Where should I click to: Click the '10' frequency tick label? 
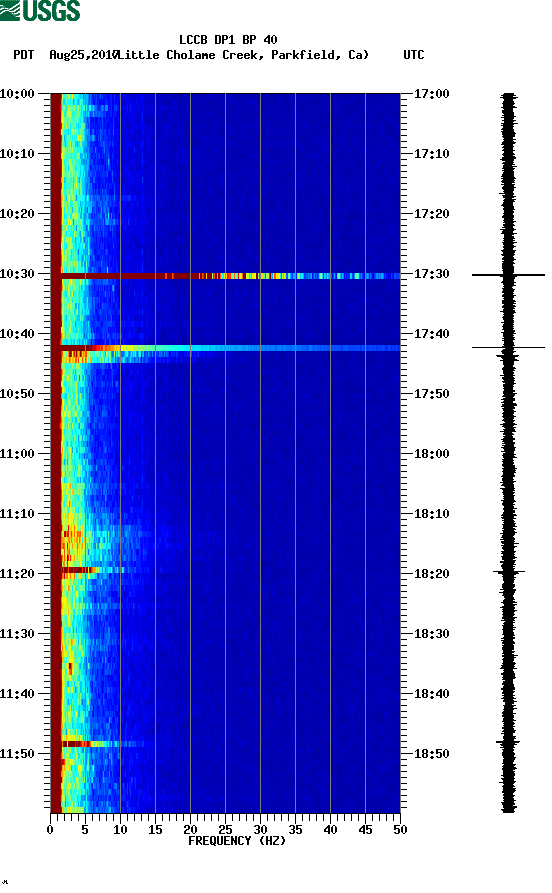pyautogui.click(x=120, y=830)
